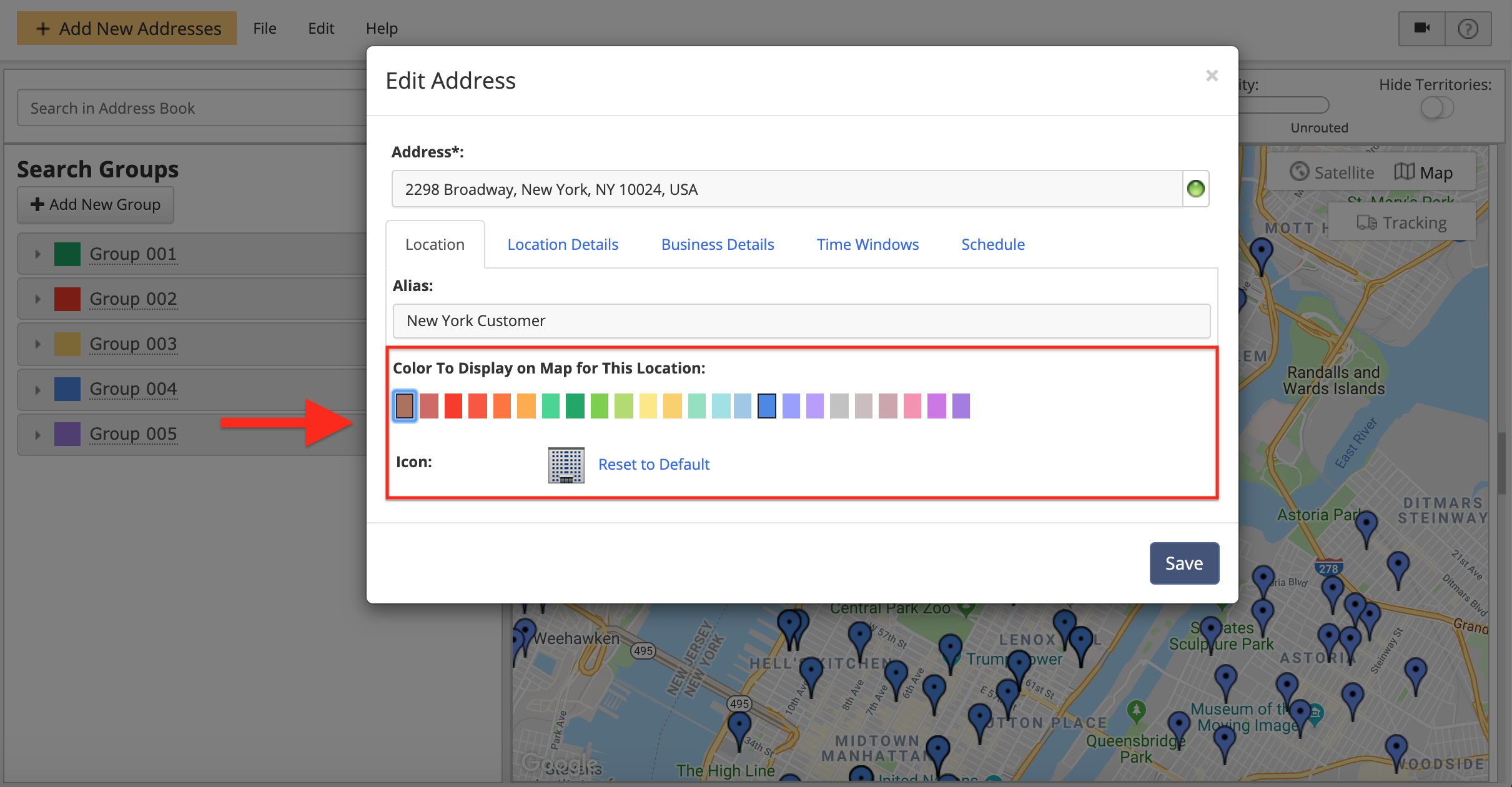
Task: Toggle the Hide Territories switch
Action: click(x=1436, y=108)
